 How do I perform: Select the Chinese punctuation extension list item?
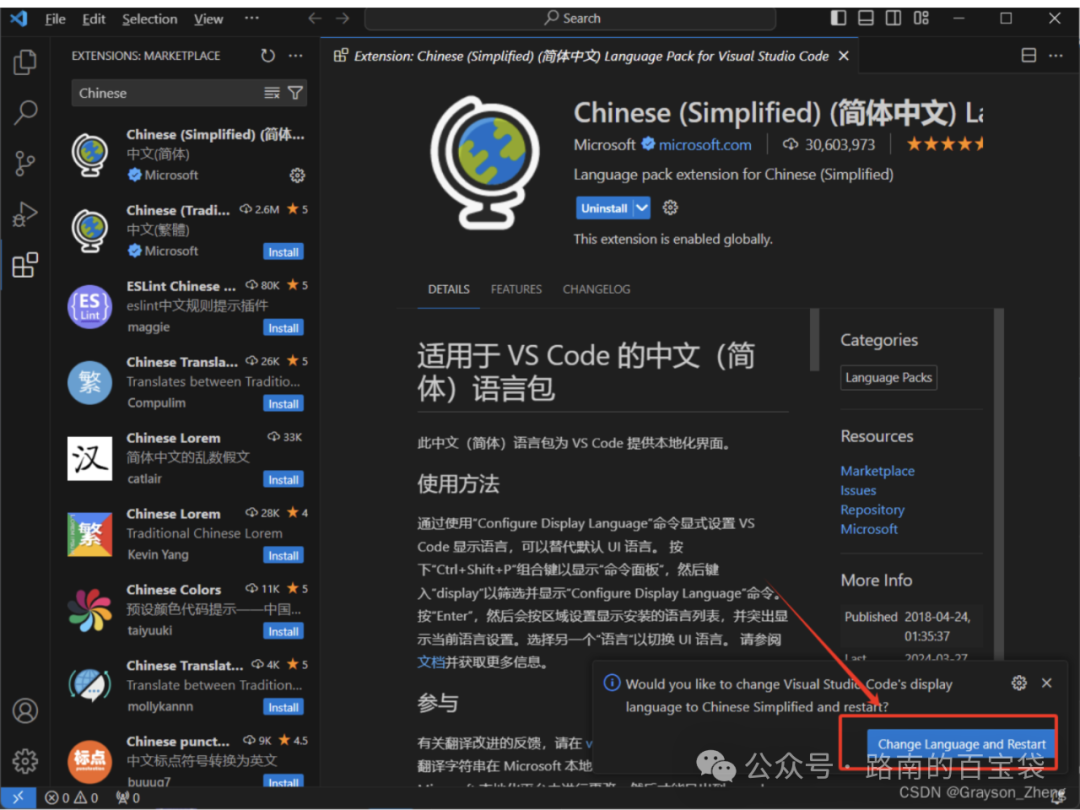187,760
